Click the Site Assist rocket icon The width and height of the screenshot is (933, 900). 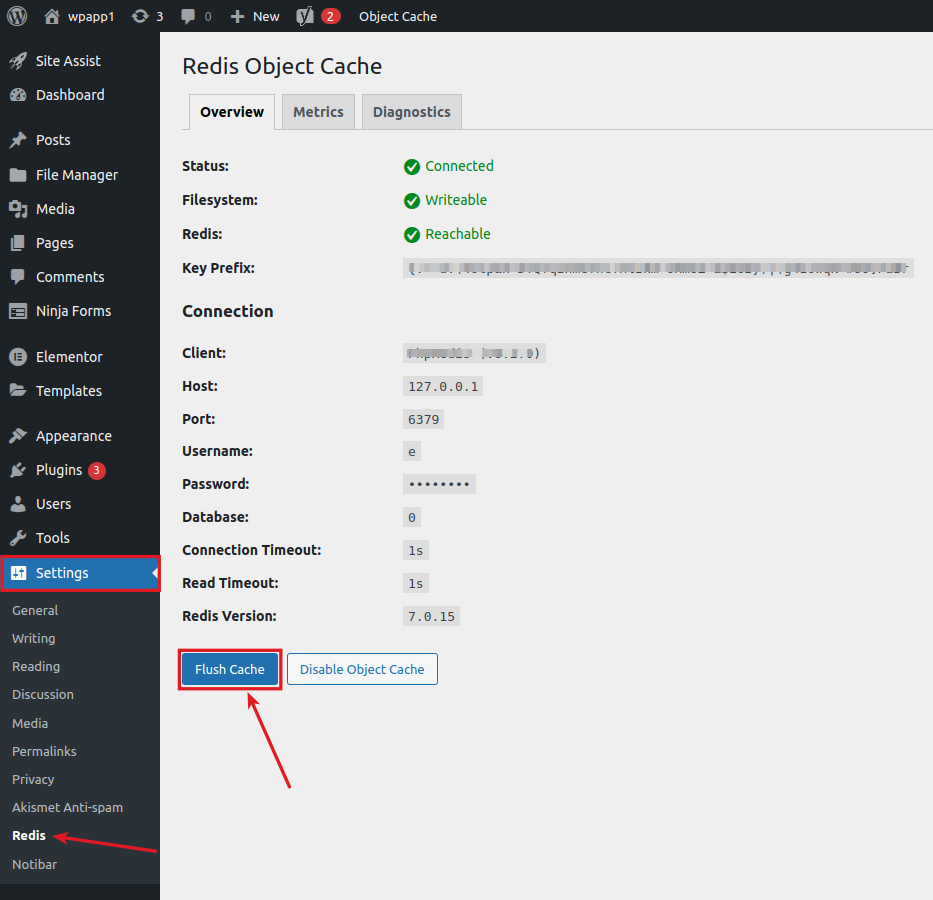(18, 61)
